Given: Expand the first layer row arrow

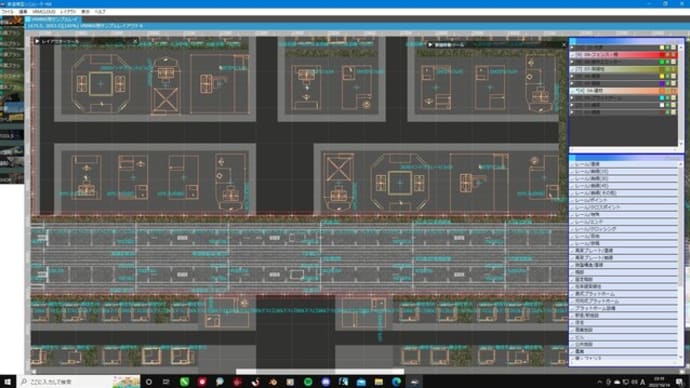Looking at the screenshot, I should [573, 48].
